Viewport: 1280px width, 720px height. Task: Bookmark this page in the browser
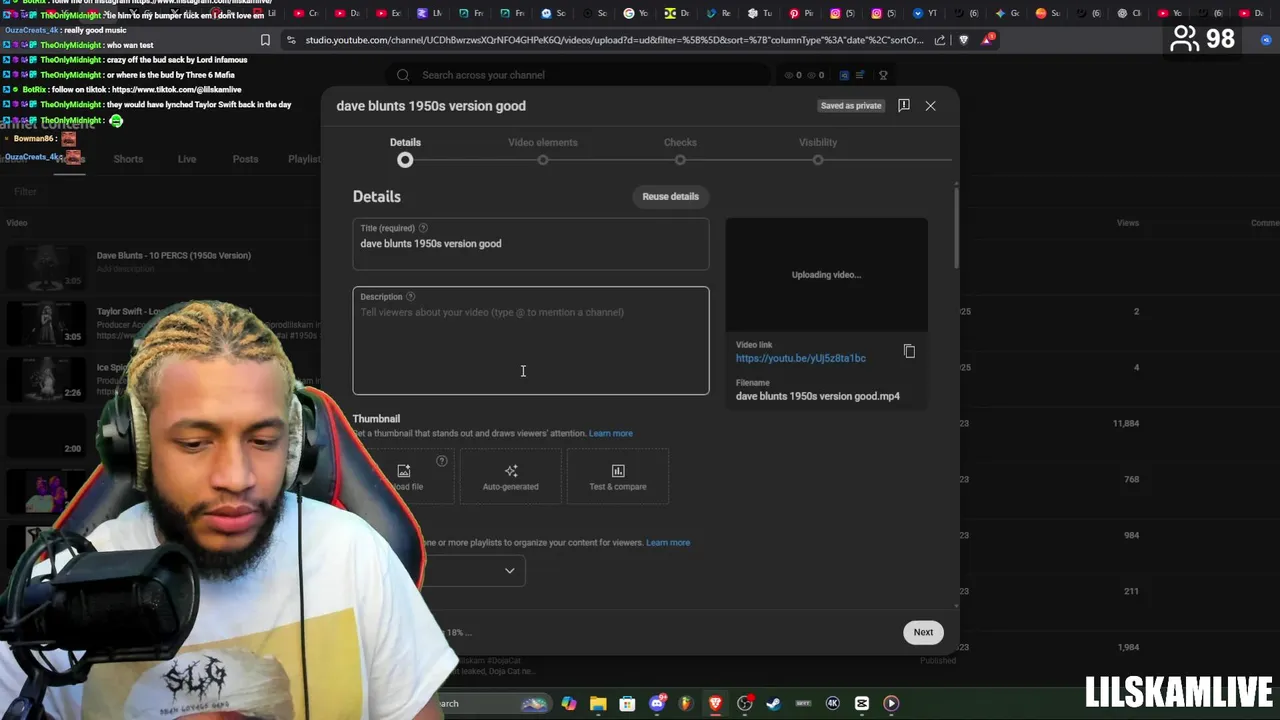[265, 40]
